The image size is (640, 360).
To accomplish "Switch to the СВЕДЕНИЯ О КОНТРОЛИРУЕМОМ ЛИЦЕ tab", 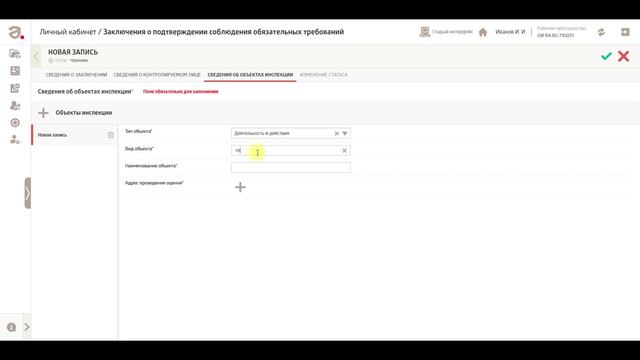I will click(x=157, y=75).
